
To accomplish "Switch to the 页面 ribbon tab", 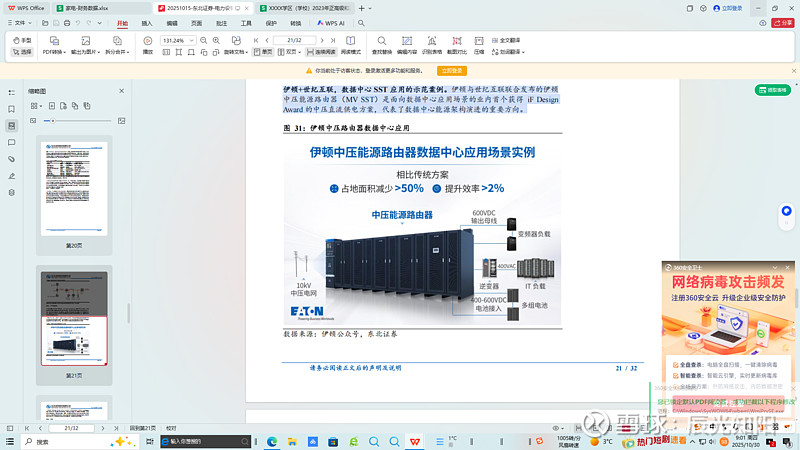I will click(196, 23).
